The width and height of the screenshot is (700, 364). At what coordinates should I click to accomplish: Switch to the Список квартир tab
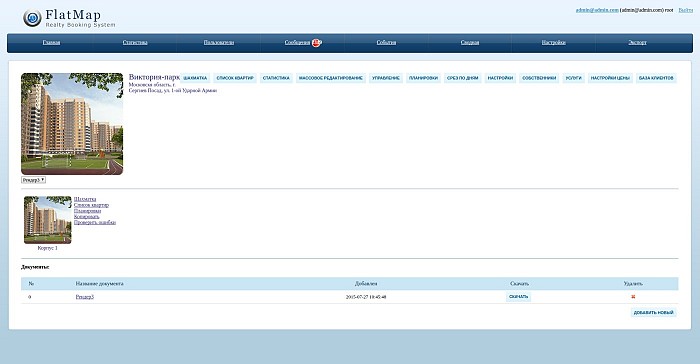[x=235, y=78]
